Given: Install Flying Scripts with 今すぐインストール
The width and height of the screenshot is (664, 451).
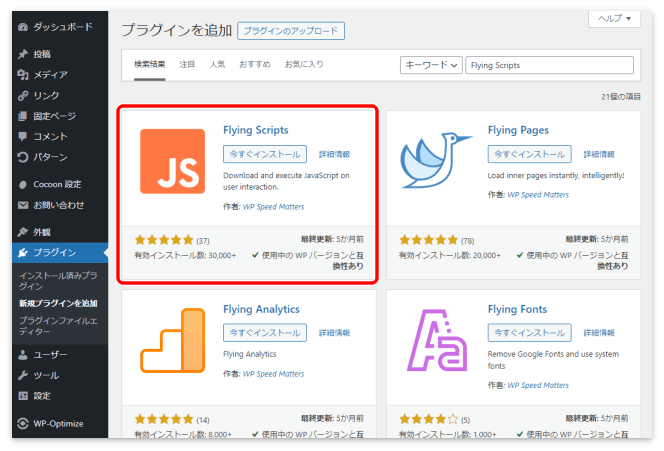Looking at the screenshot, I should (x=265, y=154).
